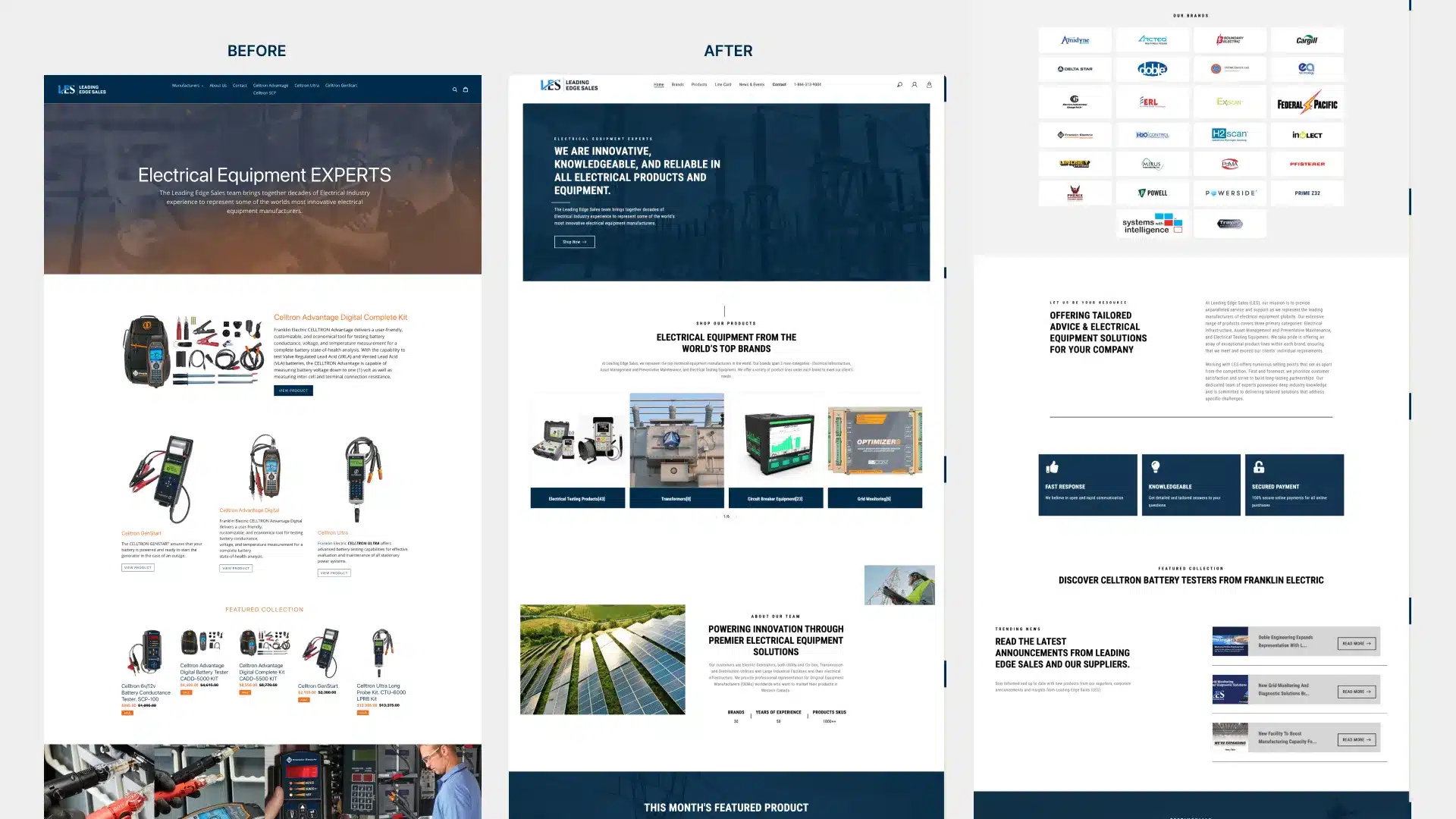Viewport: 1456px width, 819px height.
Task: Click the Cargill brand logo tile
Action: (1307, 40)
